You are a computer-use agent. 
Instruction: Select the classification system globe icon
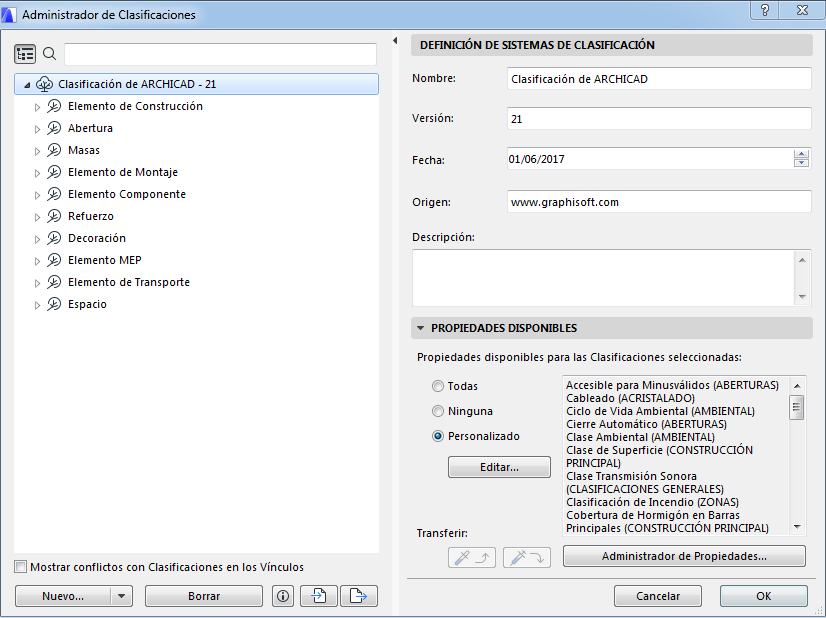tap(44, 84)
